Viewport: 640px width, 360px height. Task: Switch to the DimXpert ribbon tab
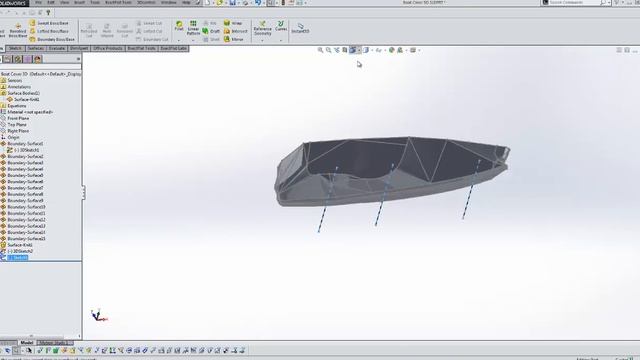pos(79,48)
